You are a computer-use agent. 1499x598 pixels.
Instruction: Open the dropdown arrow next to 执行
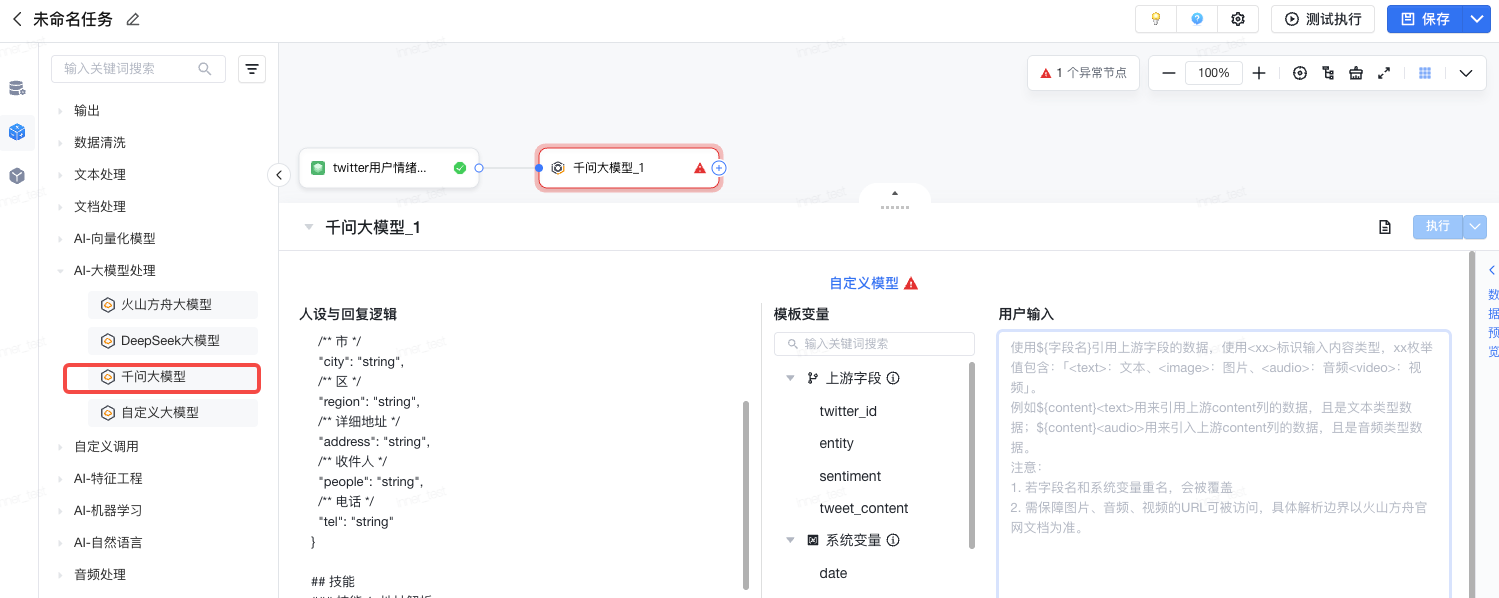(1475, 227)
